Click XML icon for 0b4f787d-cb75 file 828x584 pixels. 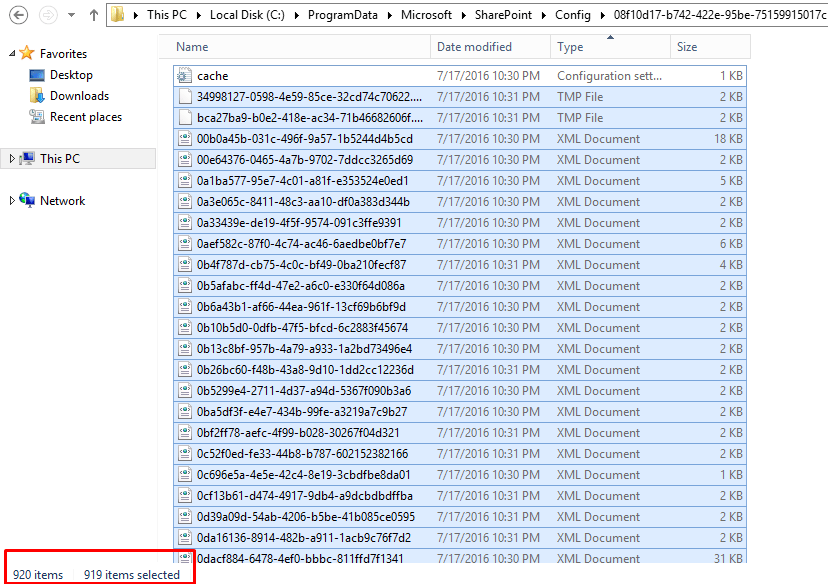coord(184,265)
